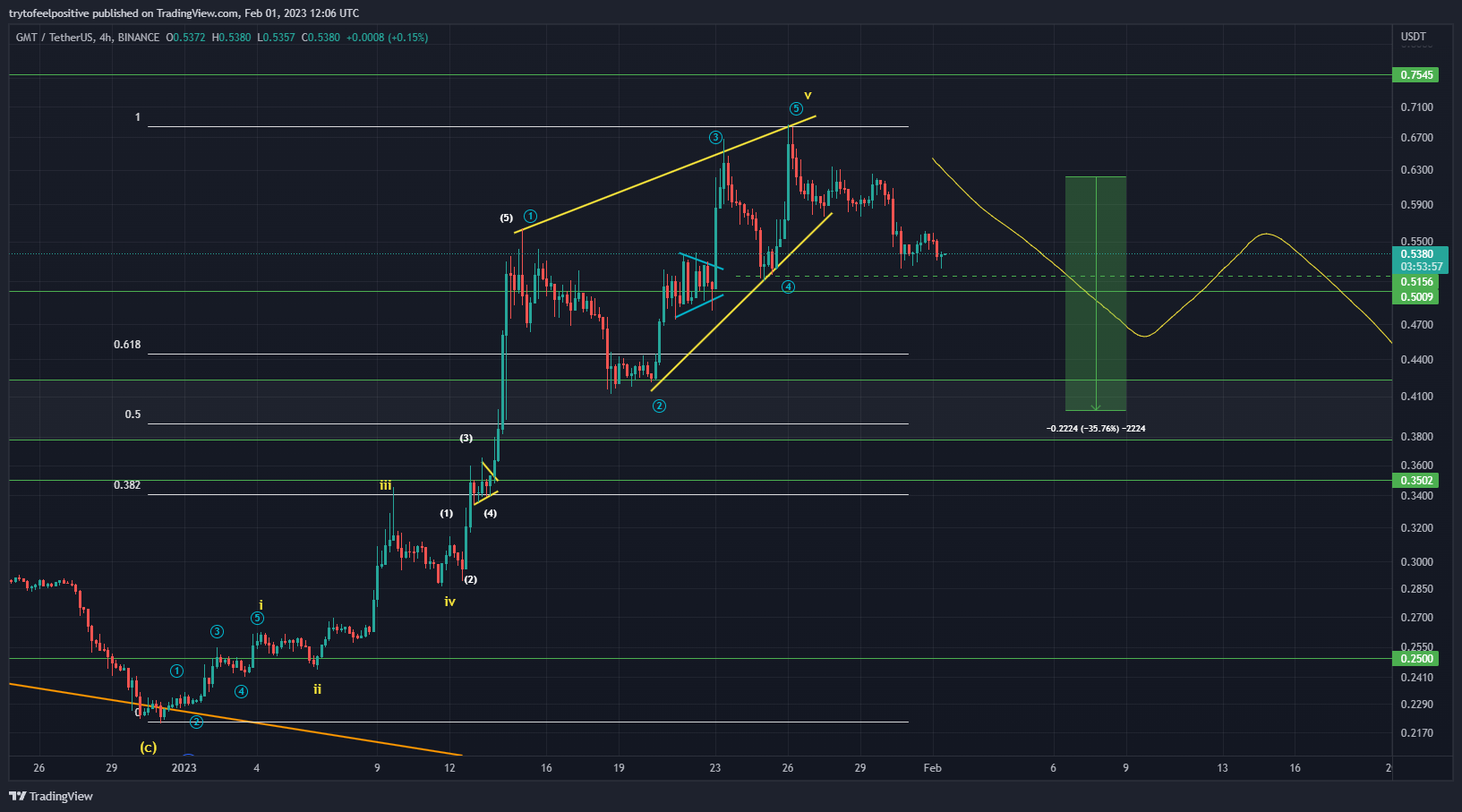Select the white (2) wave label

tap(470, 579)
